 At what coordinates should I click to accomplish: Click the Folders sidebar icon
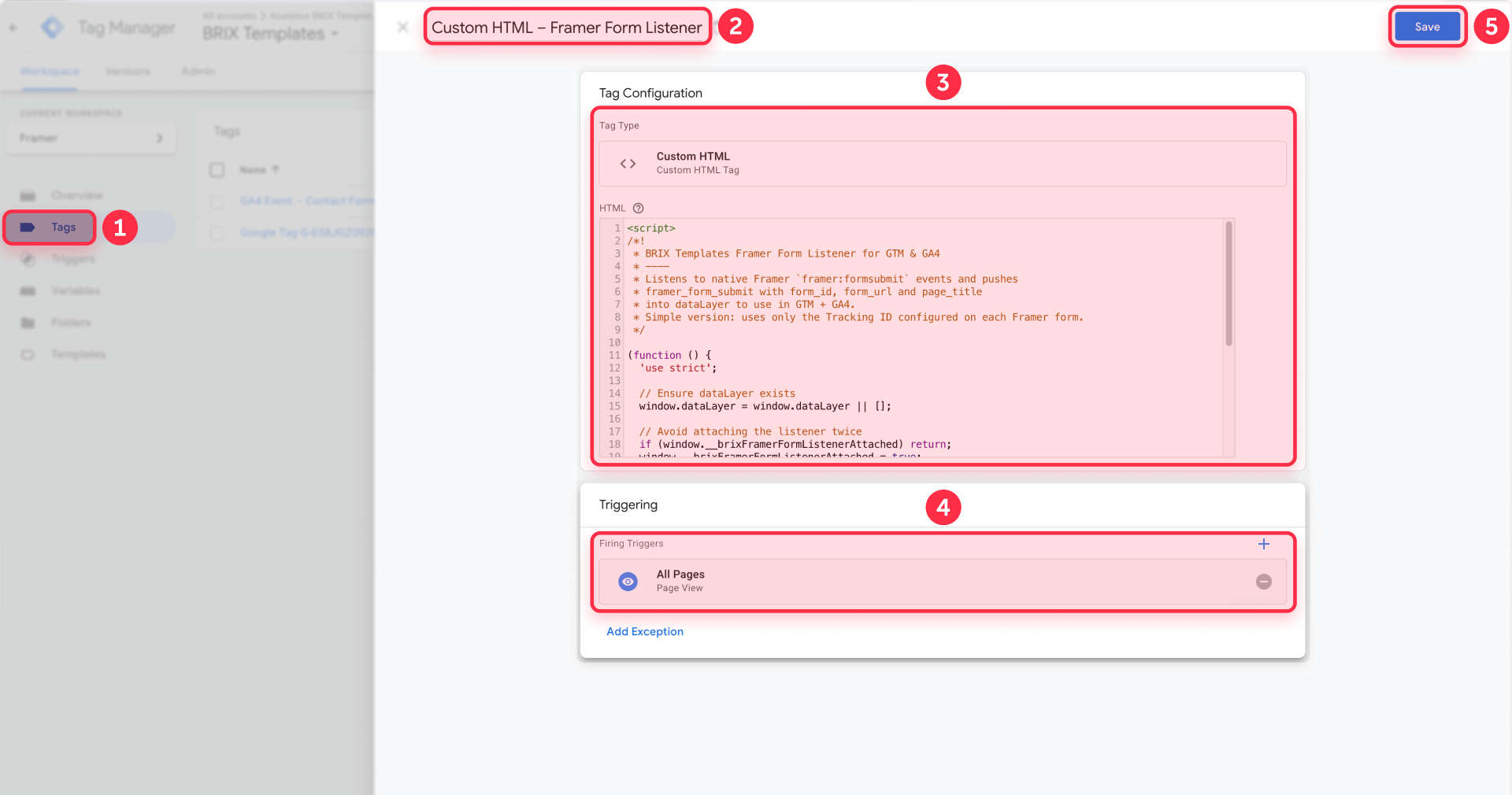pos(28,323)
